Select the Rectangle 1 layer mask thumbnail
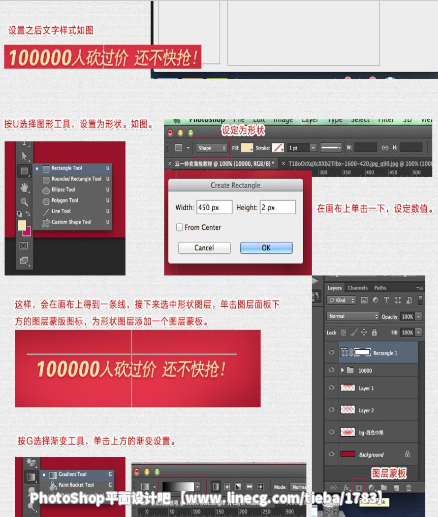The image size is (438, 517). tap(363, 352)
